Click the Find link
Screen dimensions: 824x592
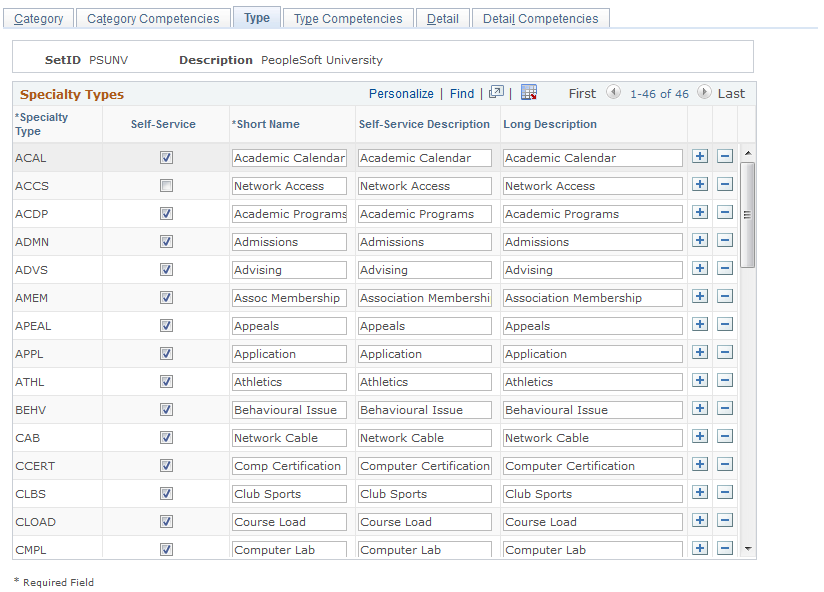coord(461,94)
